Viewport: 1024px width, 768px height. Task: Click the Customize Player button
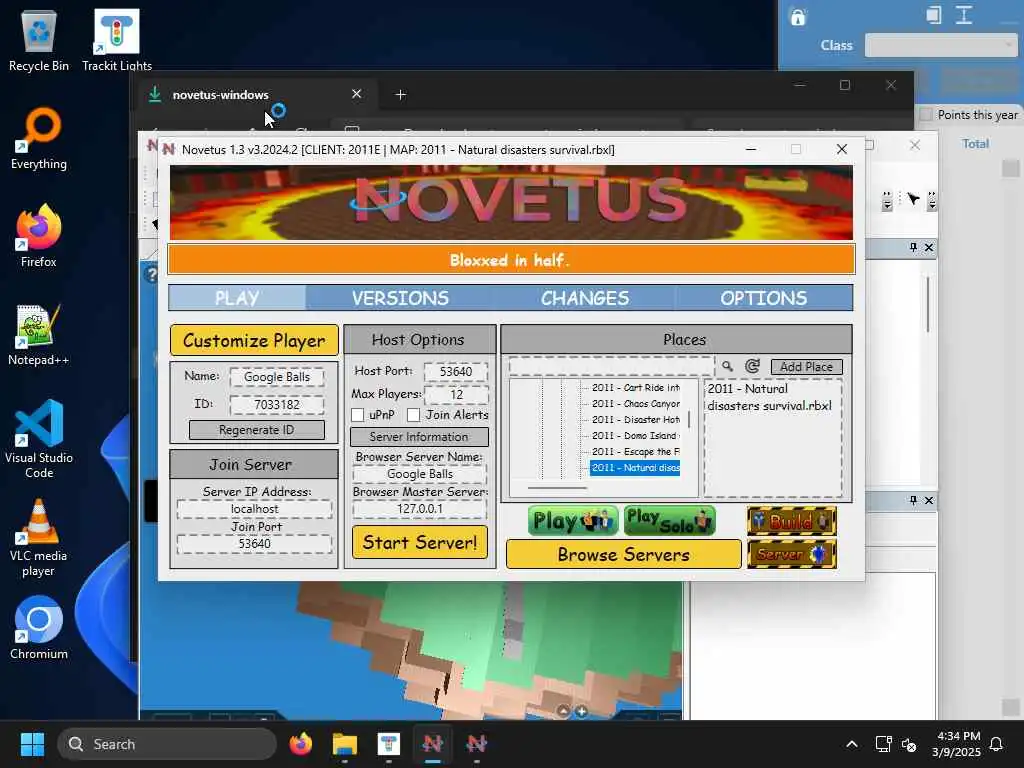[254, 340]
